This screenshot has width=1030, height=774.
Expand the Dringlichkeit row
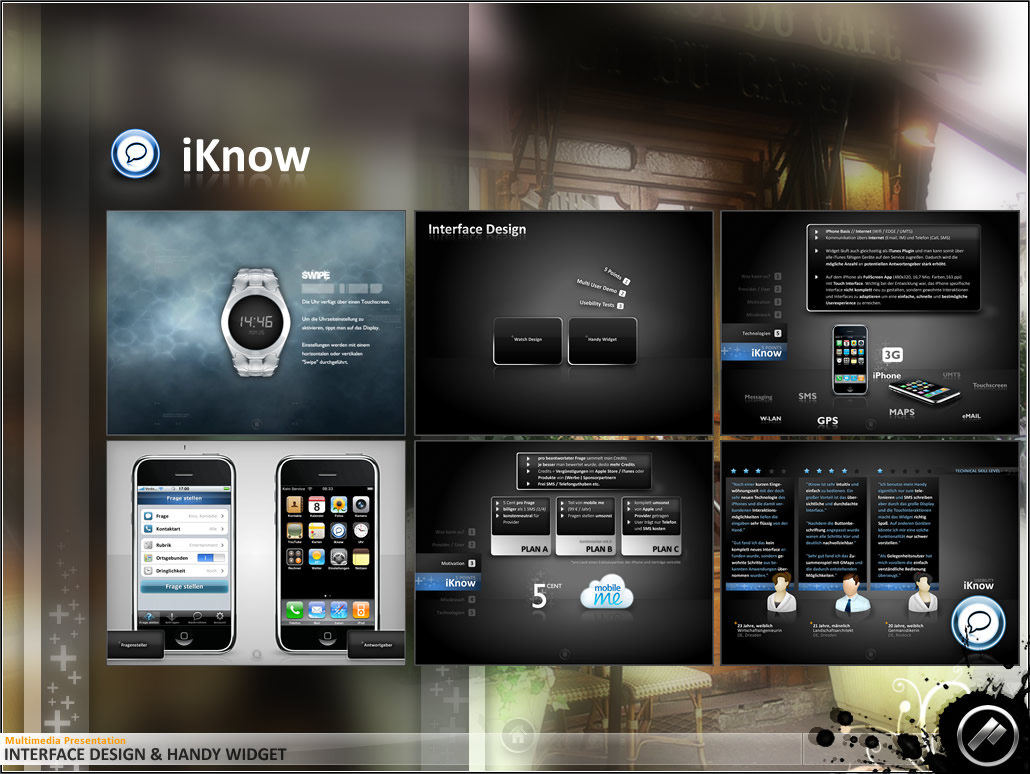tap(224, 570)
